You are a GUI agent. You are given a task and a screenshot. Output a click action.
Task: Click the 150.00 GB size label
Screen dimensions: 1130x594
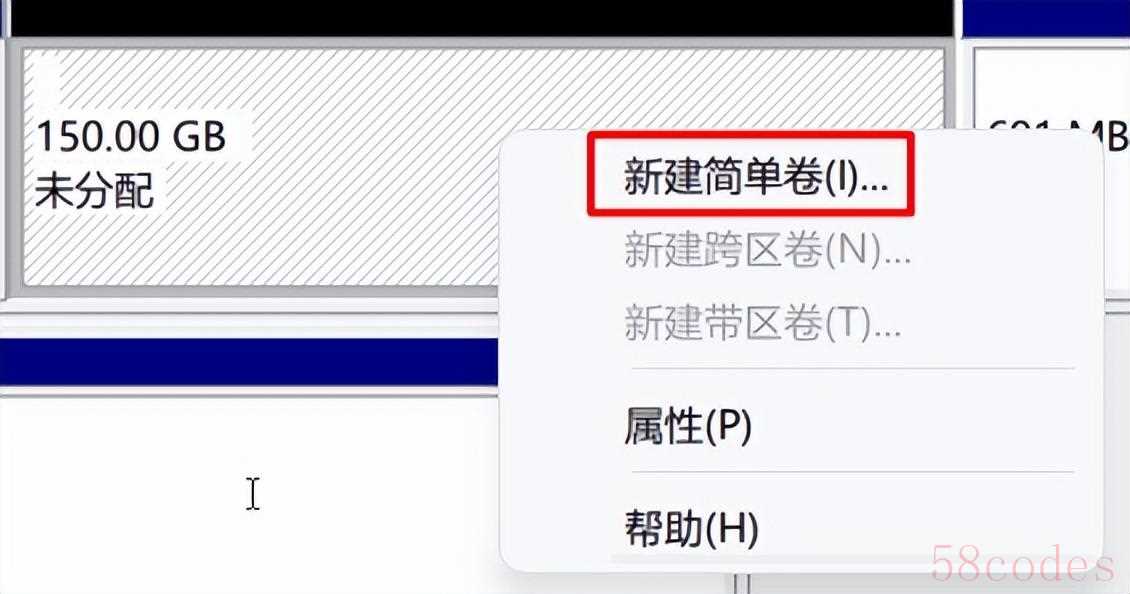point(130,136)
